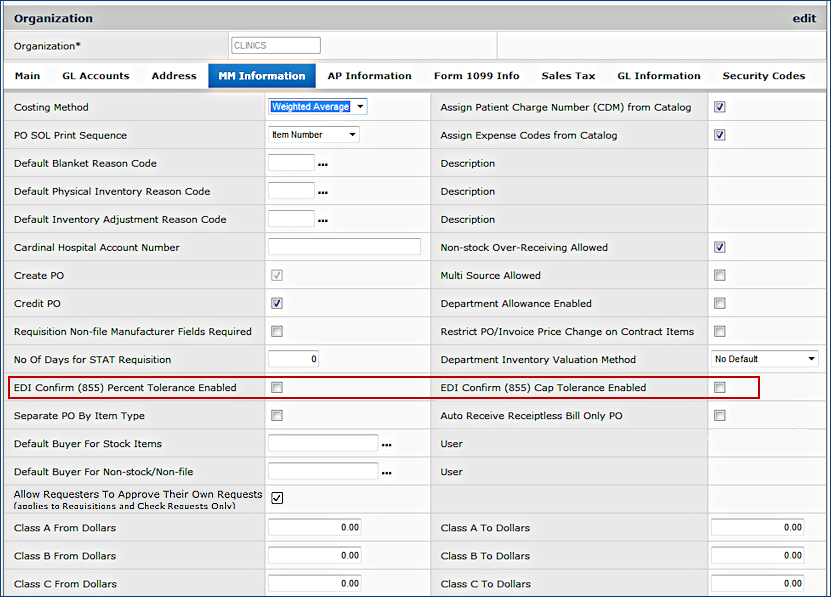This screenshot has width=831, height=597.
Task: Enable EDI Confirm (855) Percent Tolerance checkbox
Action: tap(277, 388)
